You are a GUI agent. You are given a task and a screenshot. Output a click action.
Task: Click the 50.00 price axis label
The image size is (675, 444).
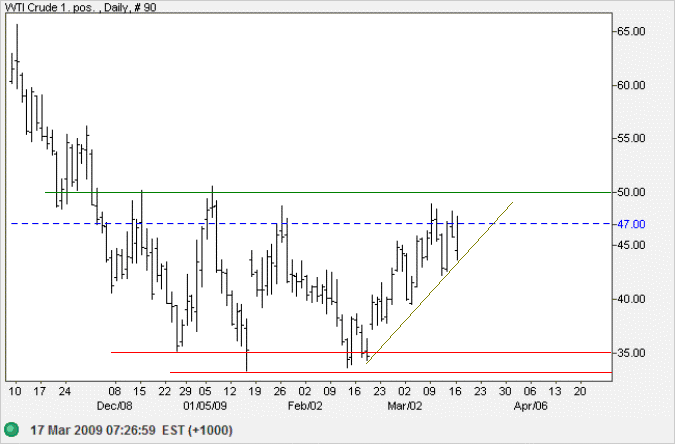click(631, 192)
